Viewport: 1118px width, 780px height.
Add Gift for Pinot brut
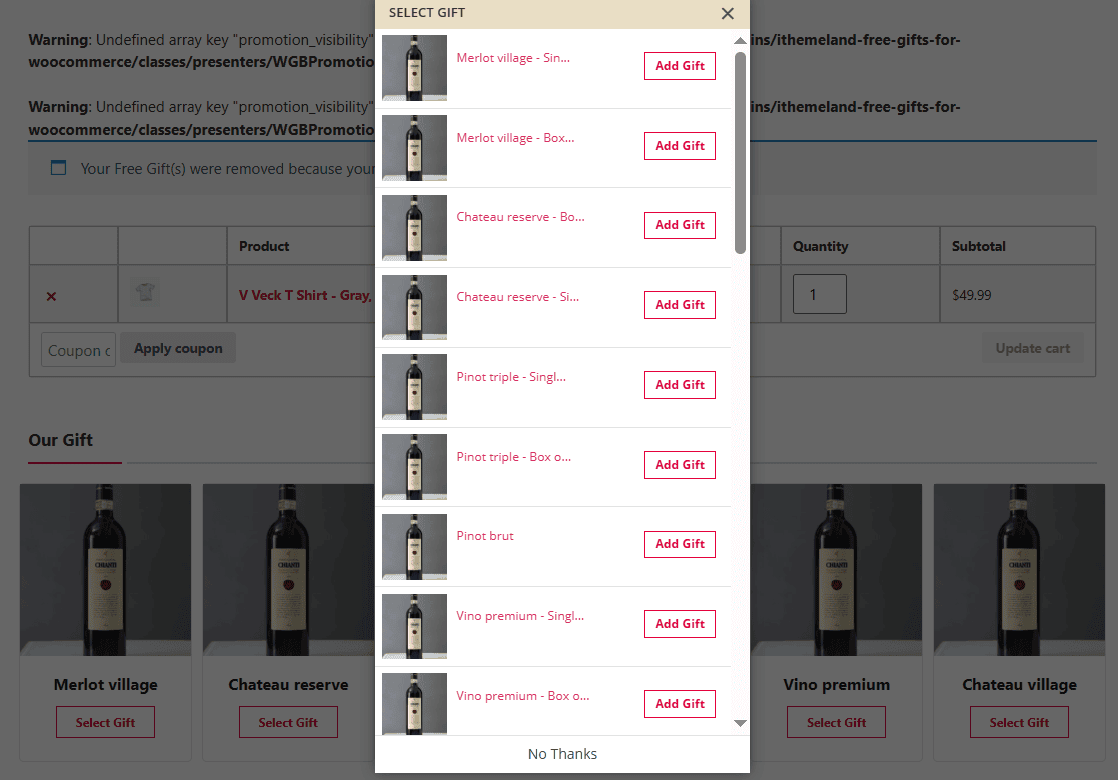(679, 544)
